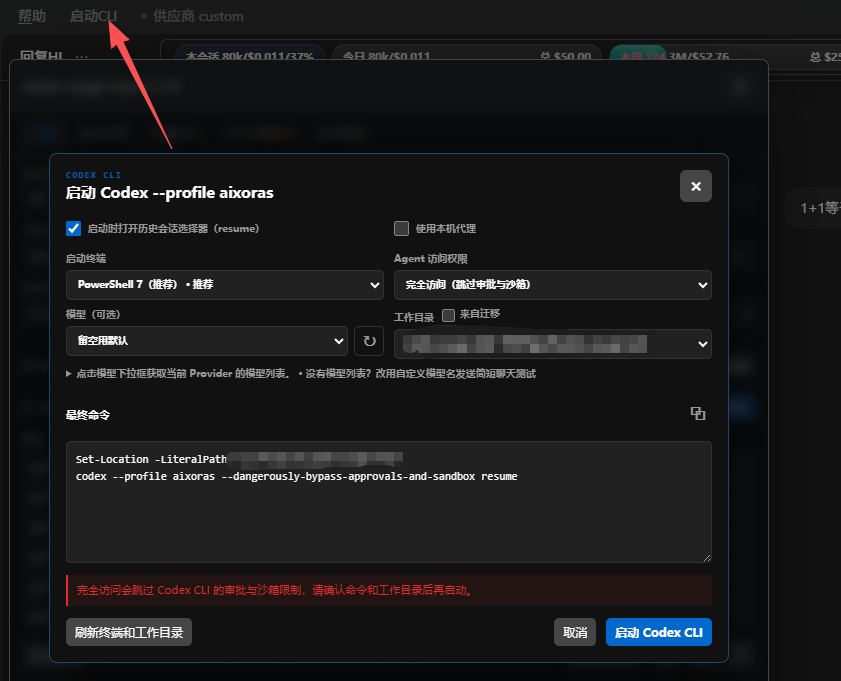Open the 模型 留空用默认 dropdown

207,341
